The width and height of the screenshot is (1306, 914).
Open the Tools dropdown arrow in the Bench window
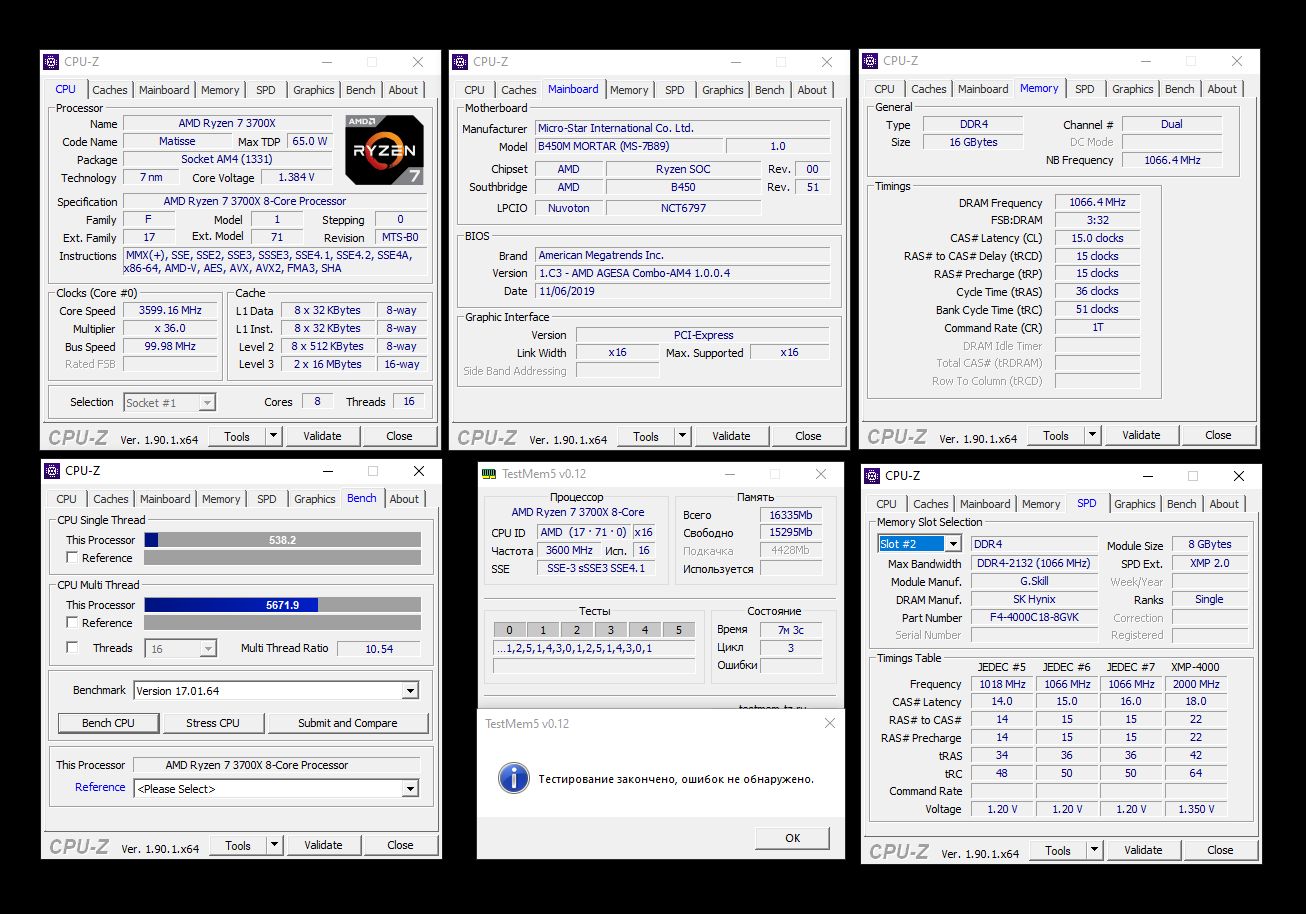coord(274,845)
